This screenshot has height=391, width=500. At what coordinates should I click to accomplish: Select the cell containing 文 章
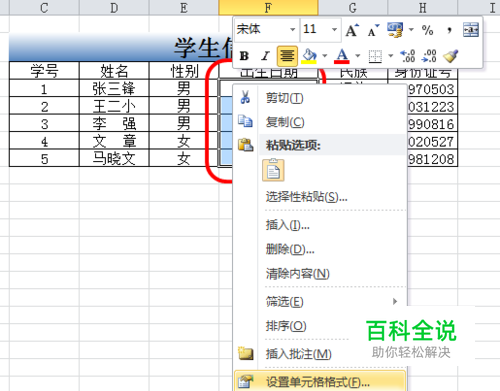114,140
